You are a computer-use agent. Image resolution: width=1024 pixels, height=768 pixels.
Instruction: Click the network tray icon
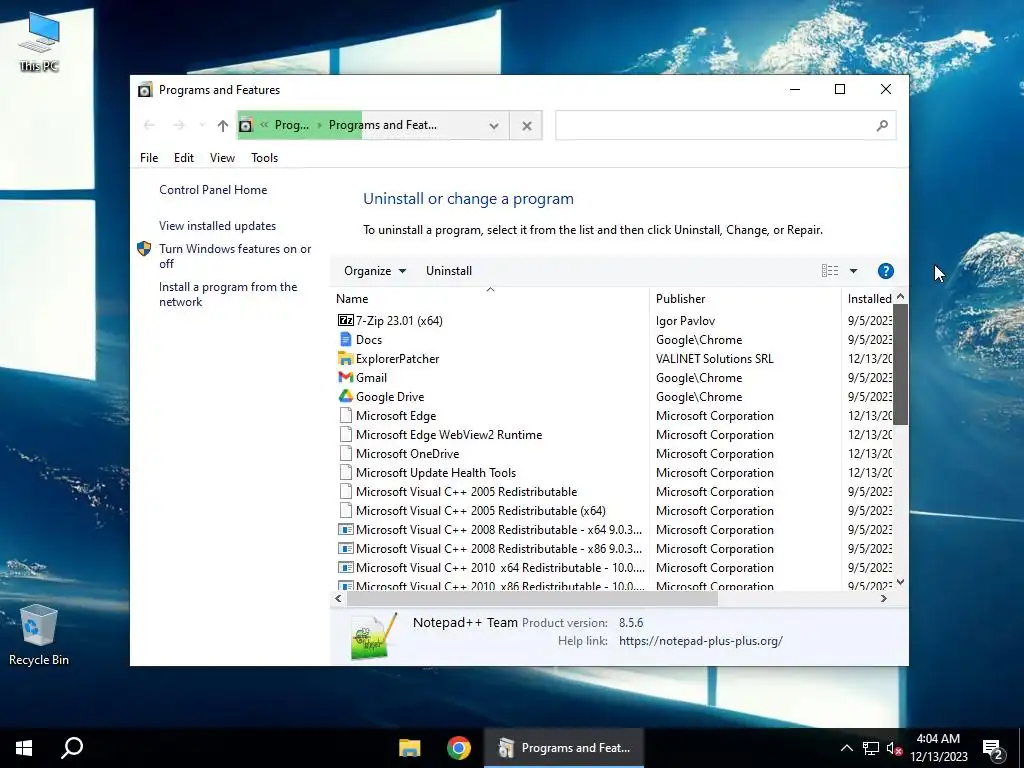click(x=871, y=748)
